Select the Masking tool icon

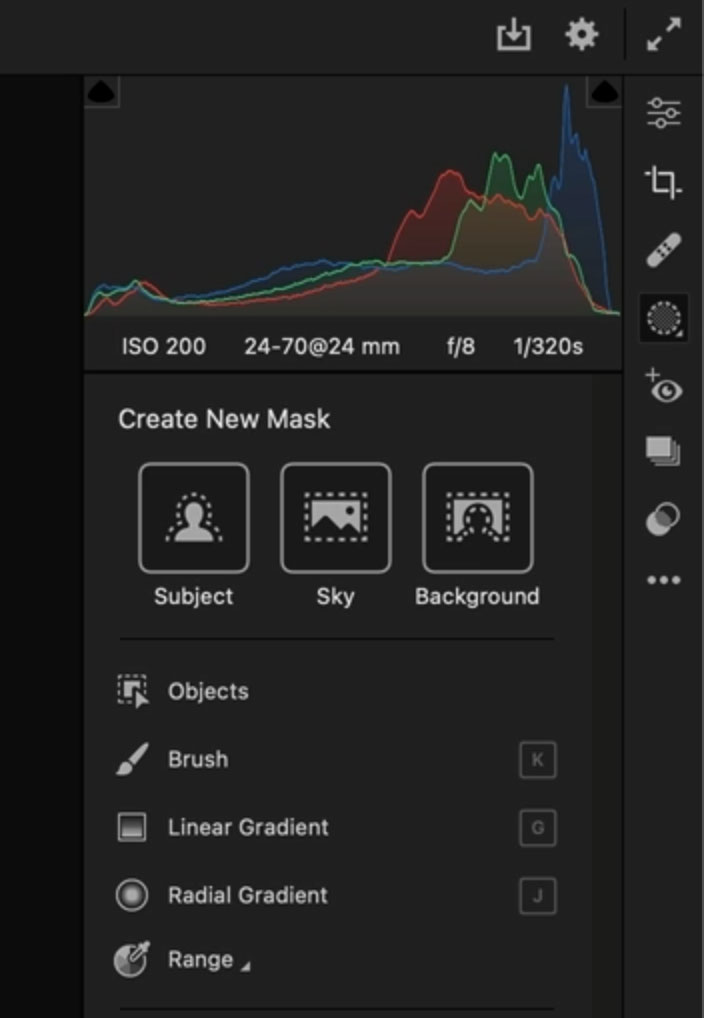pyautogui.click(x=664, y=319)
